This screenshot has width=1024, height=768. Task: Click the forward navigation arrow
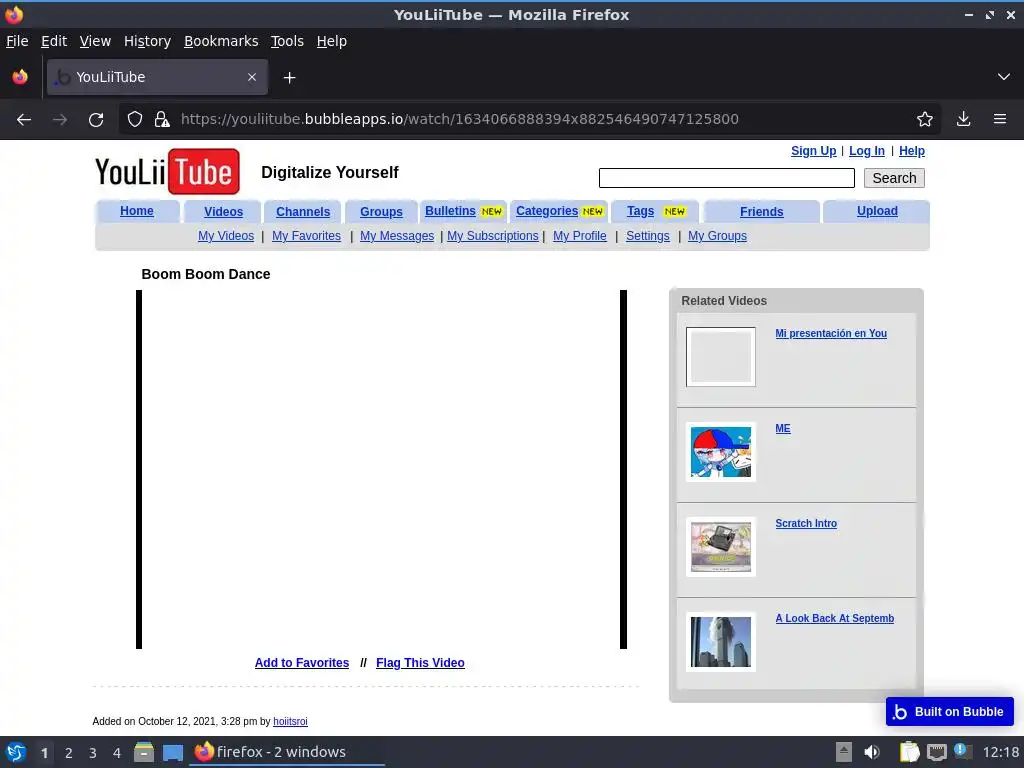(60, 120)
